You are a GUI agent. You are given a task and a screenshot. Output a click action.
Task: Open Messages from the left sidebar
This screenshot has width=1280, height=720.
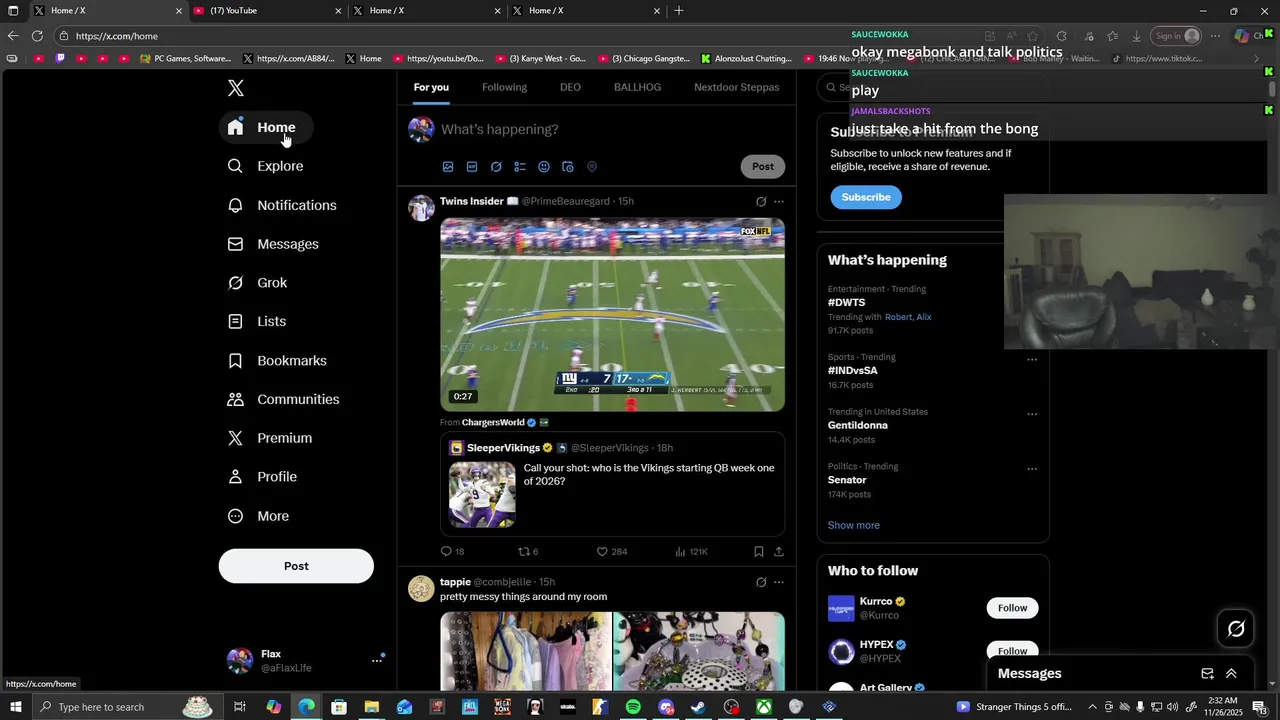point(273,244)
